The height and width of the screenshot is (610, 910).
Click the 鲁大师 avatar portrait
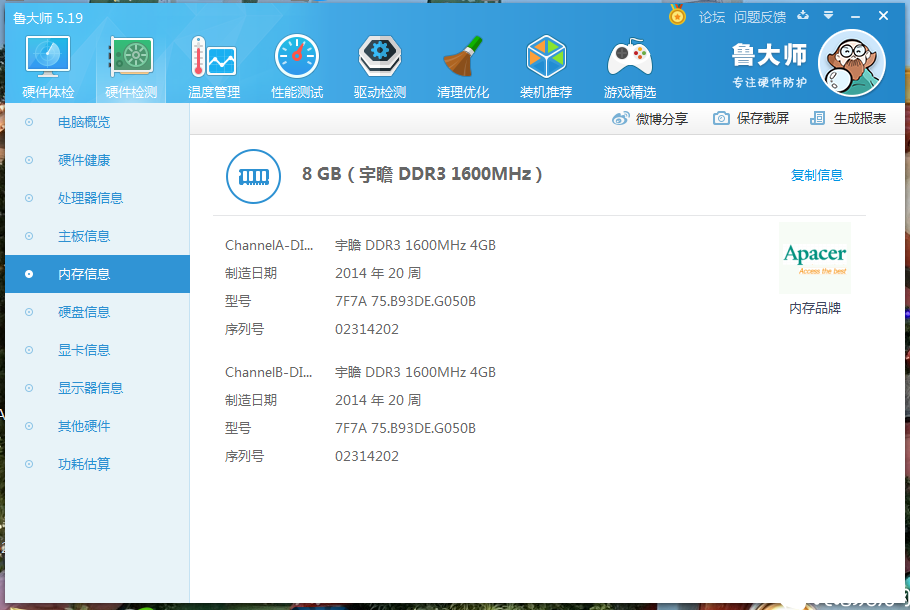[x=851, y=63]
